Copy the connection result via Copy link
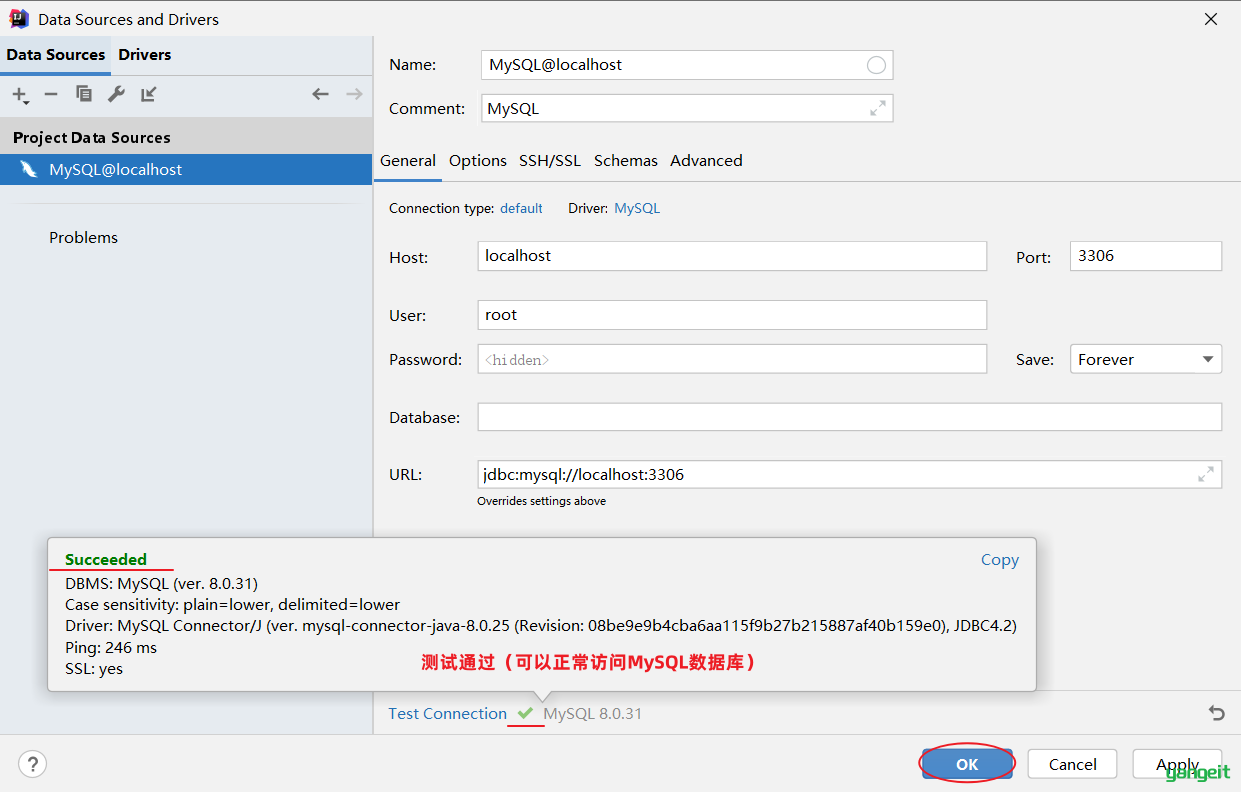The width and height of the screenshot is (1241, 792). pyautogui.click(x=1000, y=560)
